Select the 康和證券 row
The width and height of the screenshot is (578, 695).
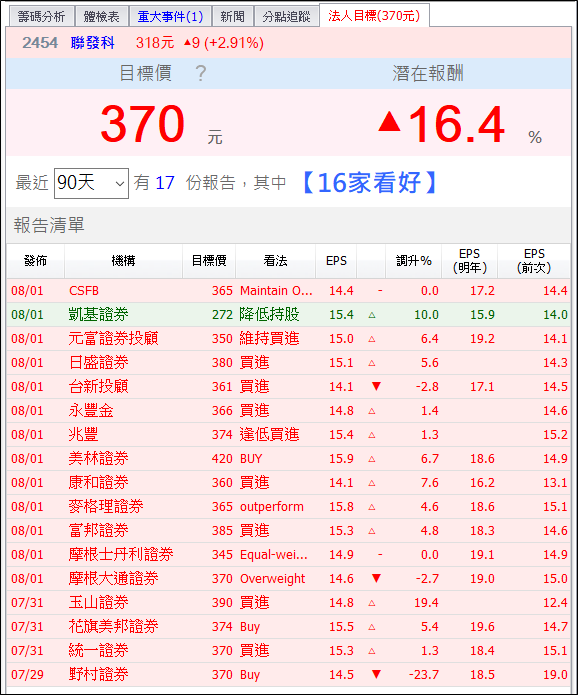coord(289,482)
